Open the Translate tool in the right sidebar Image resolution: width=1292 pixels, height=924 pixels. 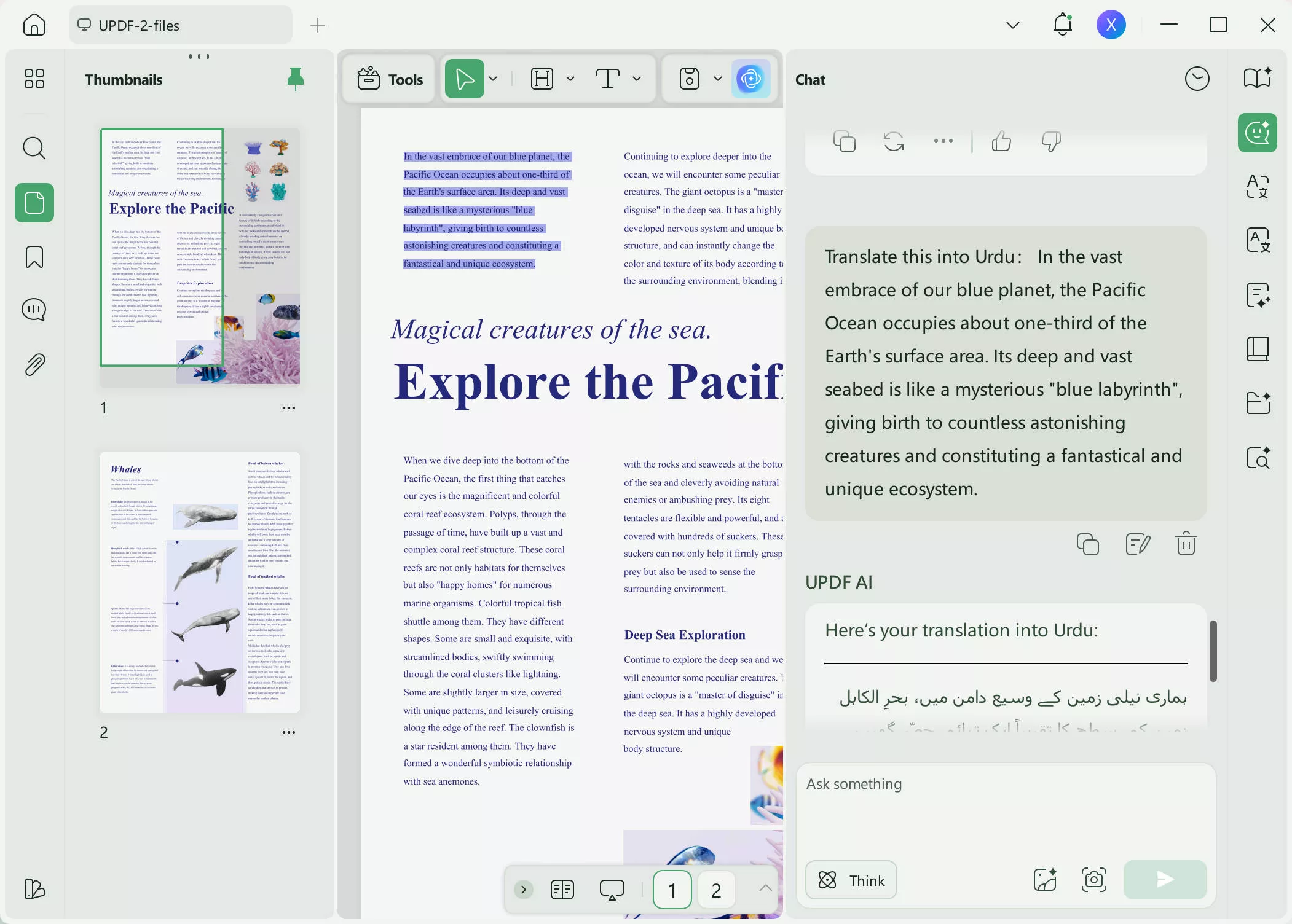[x=1258, y=187]
